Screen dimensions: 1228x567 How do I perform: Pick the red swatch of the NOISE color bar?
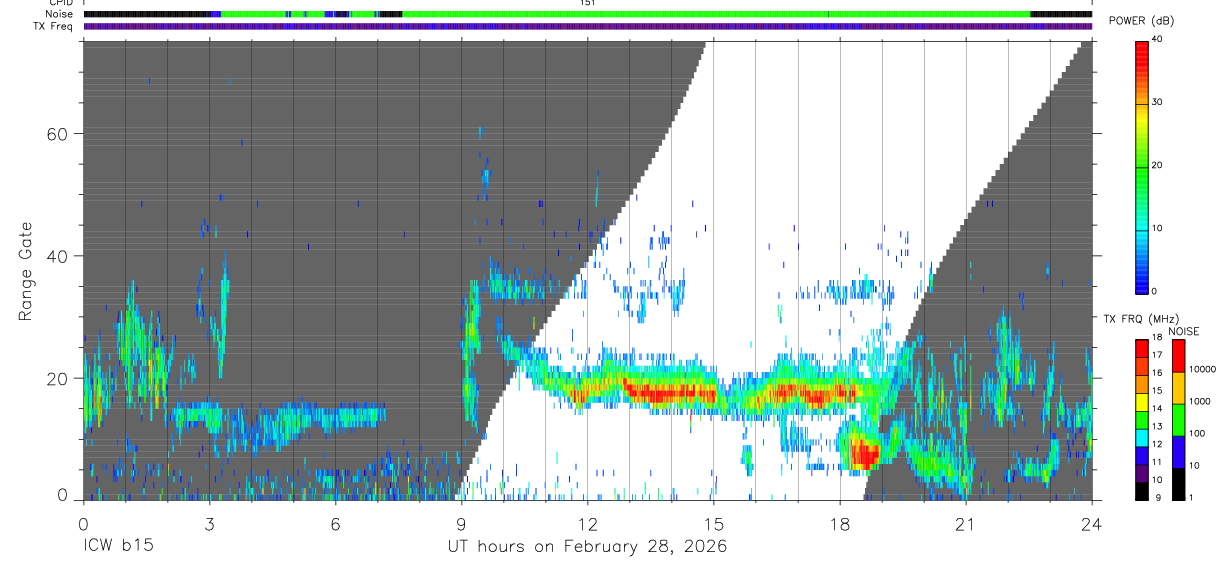(1177, 355)
